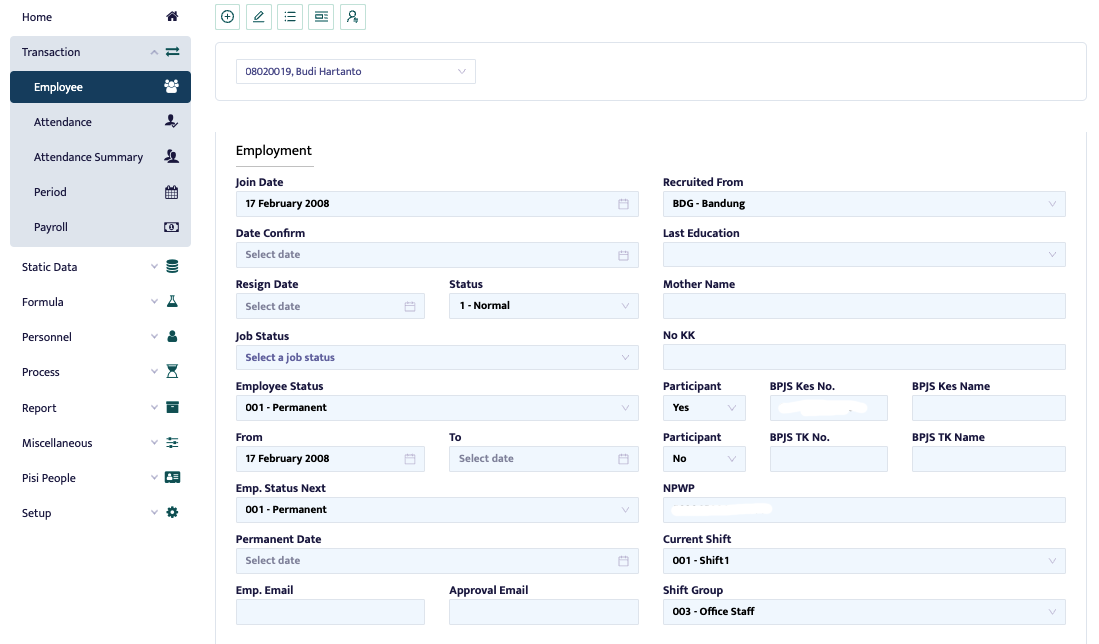Click the list view toolbar icon
The height and width of the screenshot is (644, 1099).
(x=290, y=17)
